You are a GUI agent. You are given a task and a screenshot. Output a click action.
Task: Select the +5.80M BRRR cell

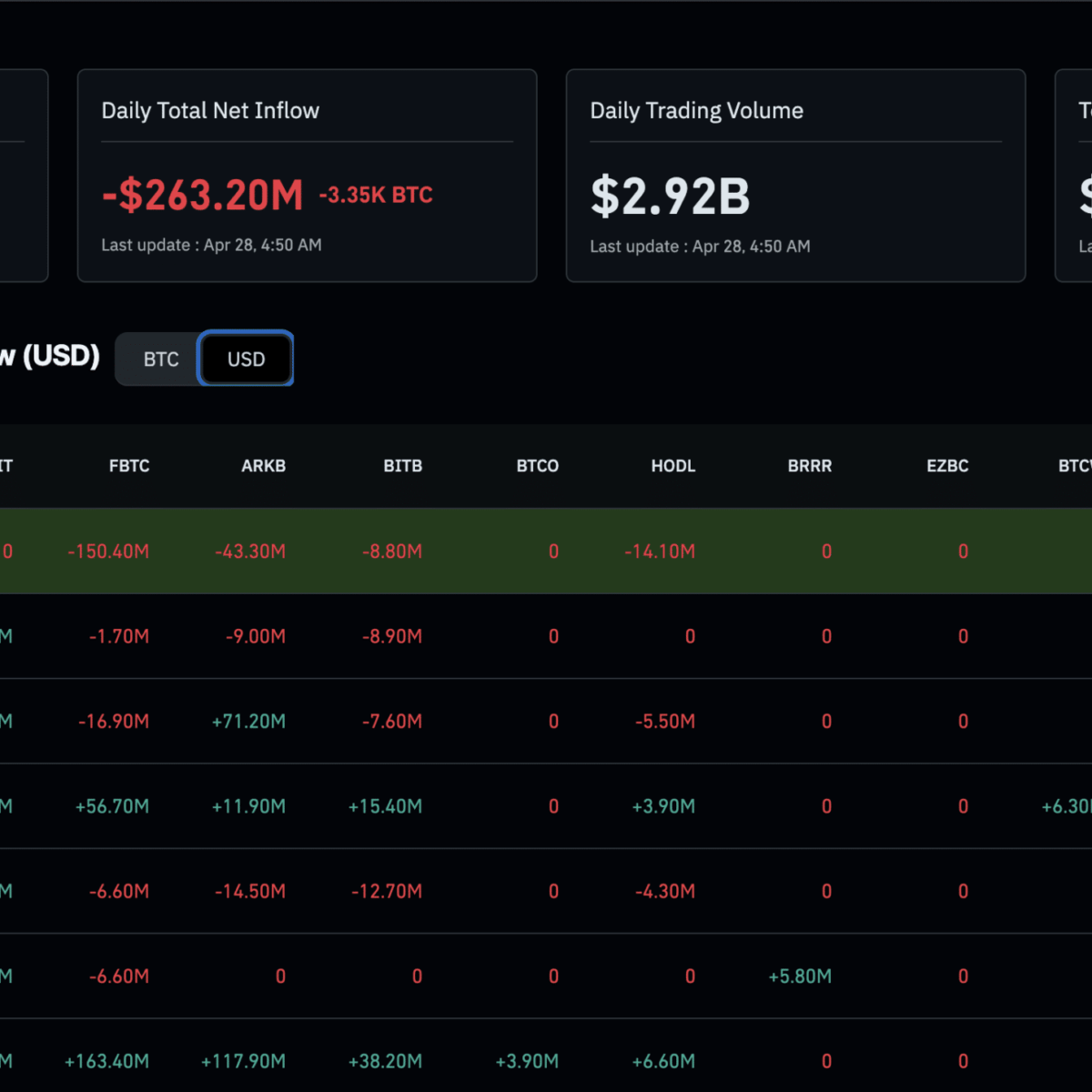click(x=800, y=976)
